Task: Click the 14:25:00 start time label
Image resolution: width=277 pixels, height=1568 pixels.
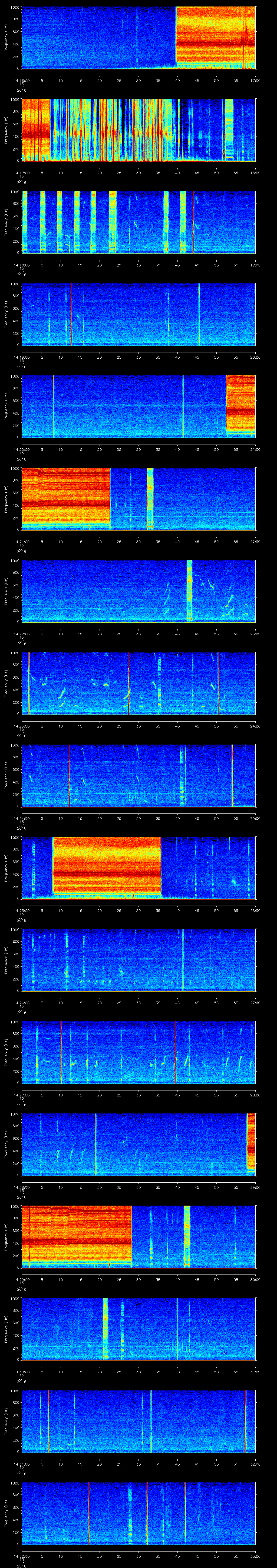Action: (21, 910)
